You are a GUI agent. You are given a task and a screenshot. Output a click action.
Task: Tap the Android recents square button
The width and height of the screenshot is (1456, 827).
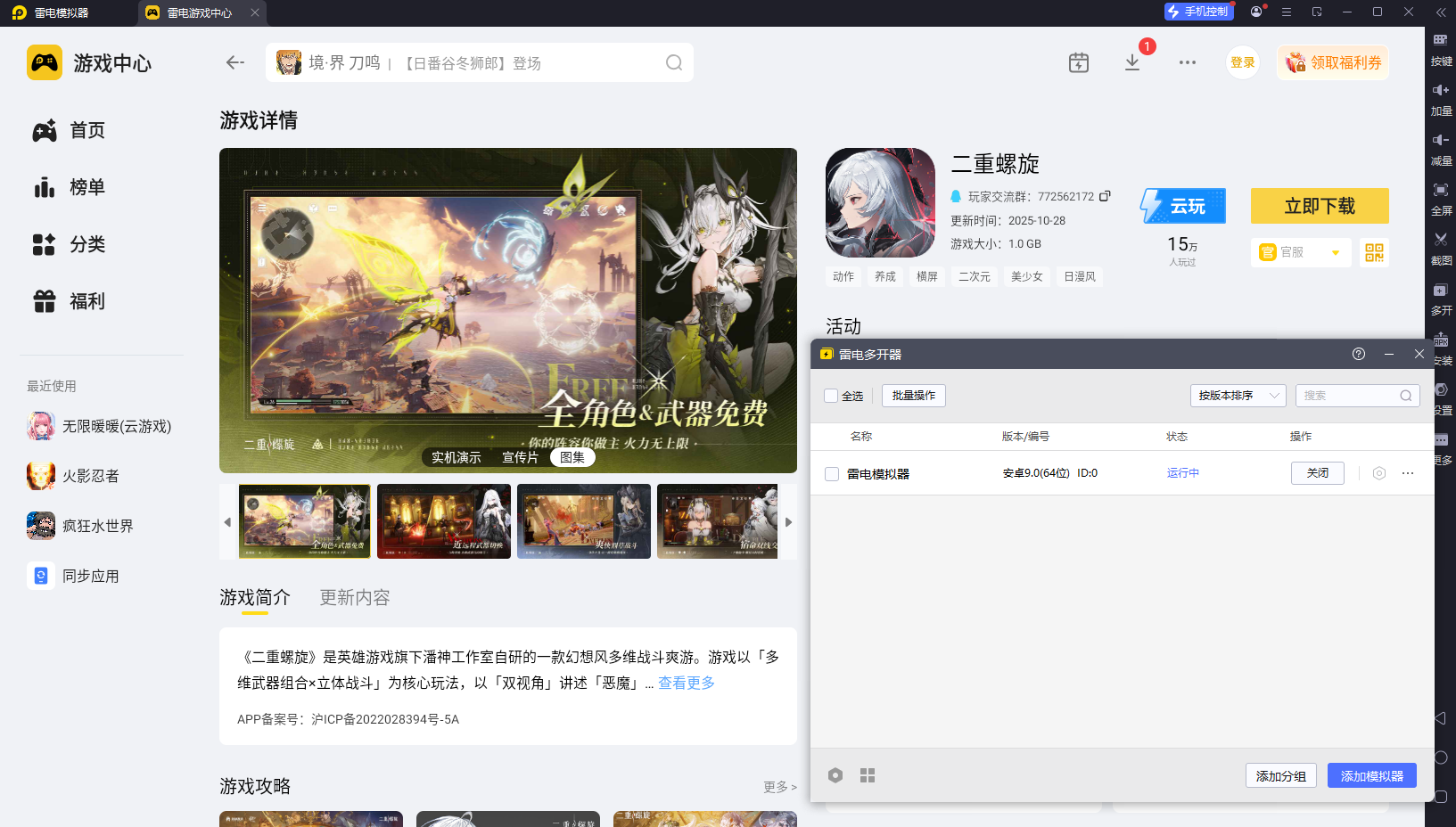click(1440, 797)
